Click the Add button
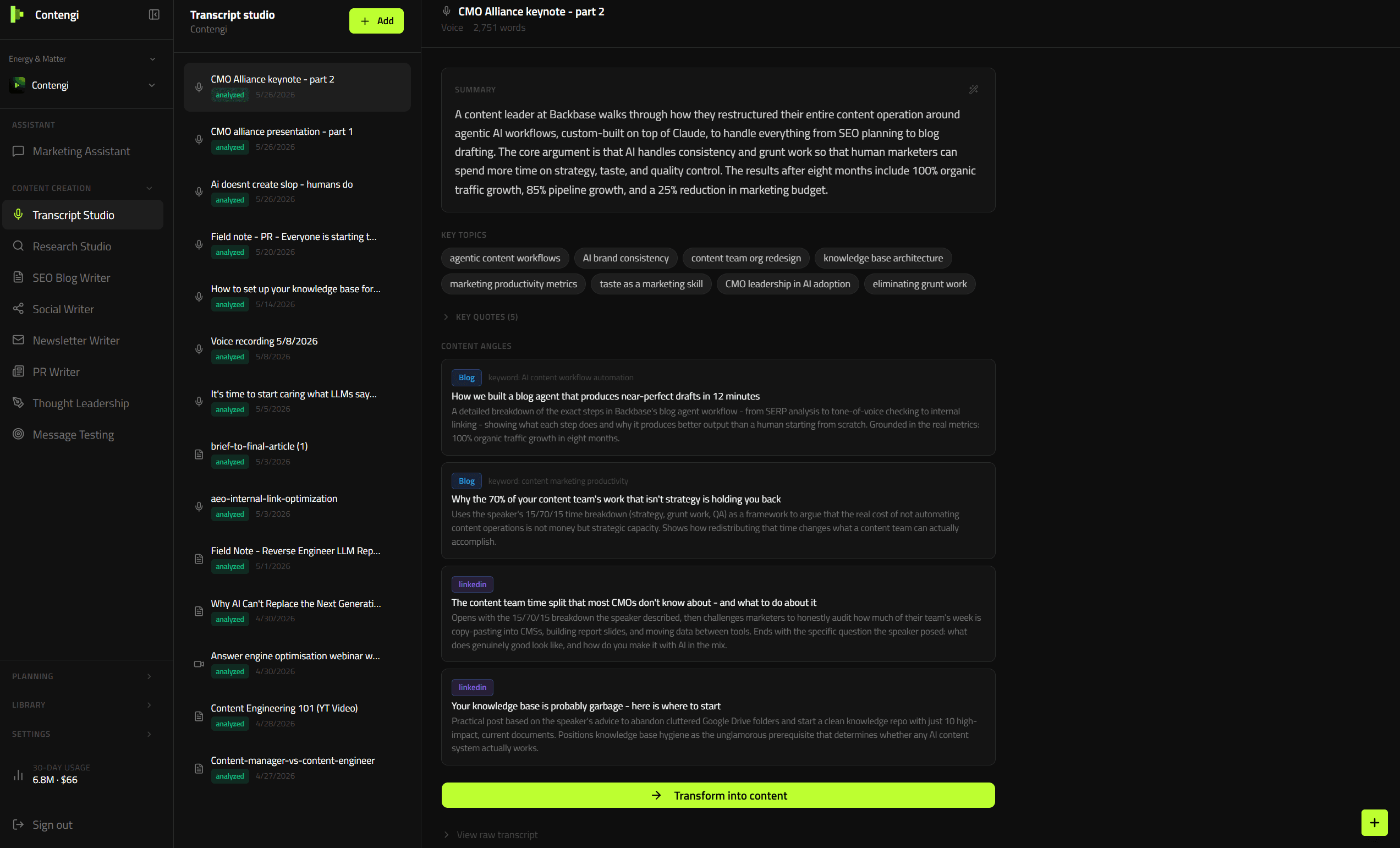This screenshot has width=1400, height=848. 376,21
